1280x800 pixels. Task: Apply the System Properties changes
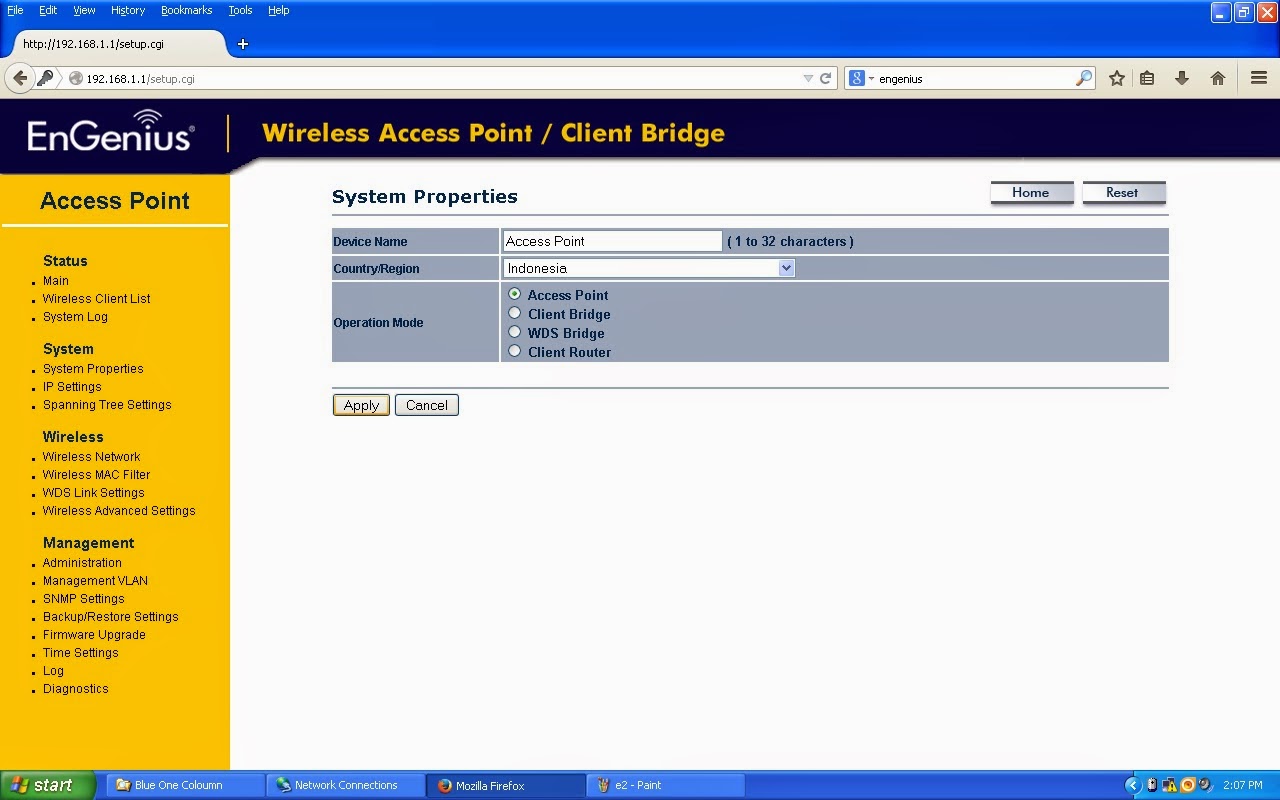[x=360, y=405]
